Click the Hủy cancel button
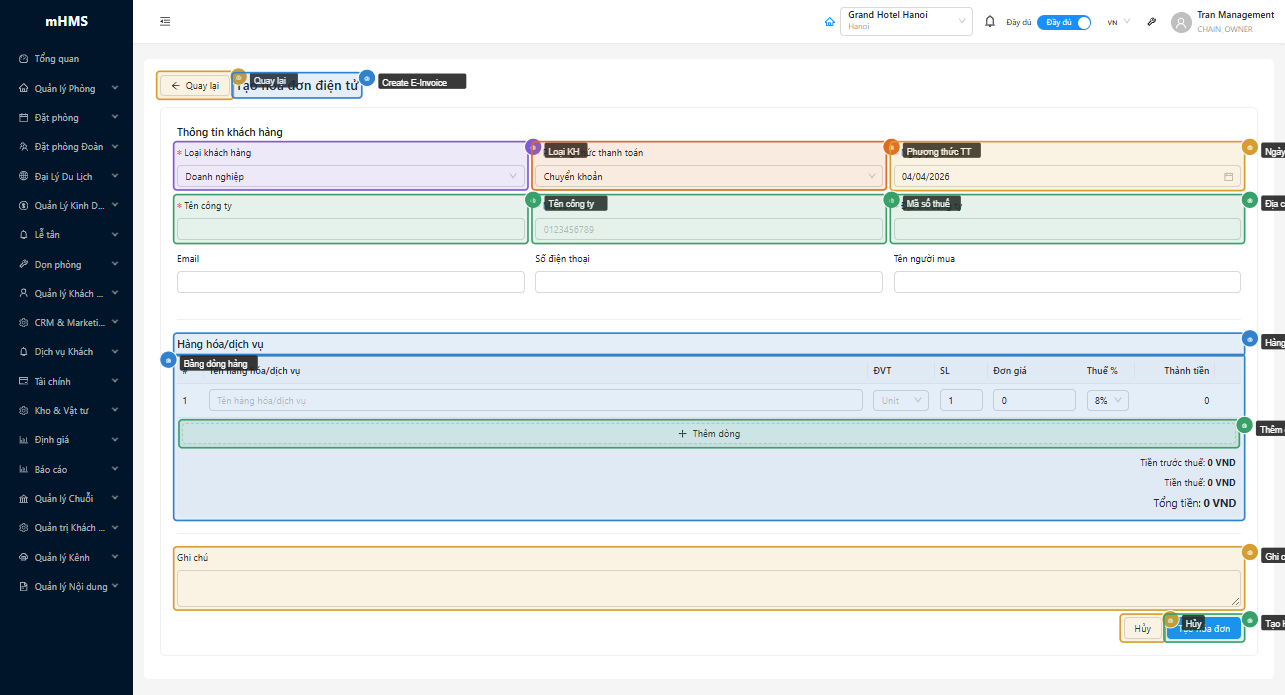Image resolution: width=1285 pixels, height=695 pixels. [x=1142, y=629]
